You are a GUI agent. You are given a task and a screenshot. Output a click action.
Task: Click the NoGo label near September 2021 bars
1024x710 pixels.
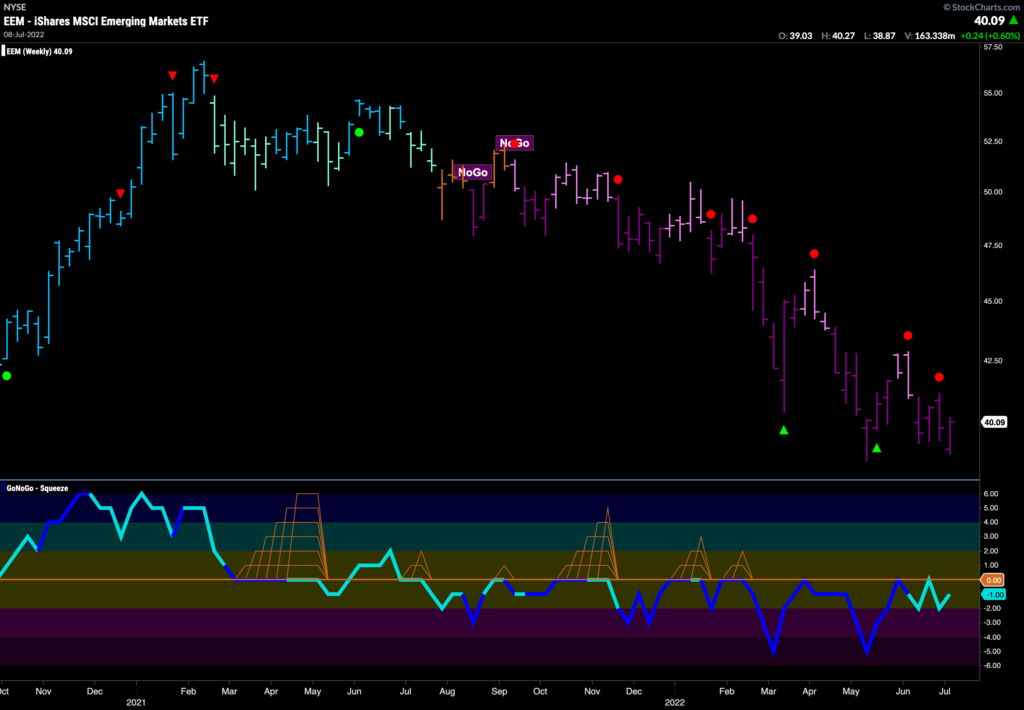[515, 143]
